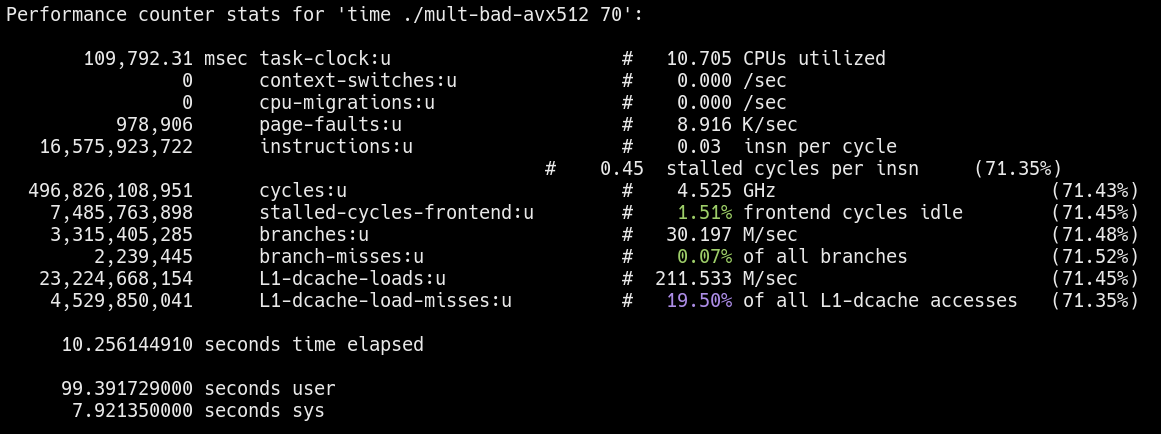The height and width of the screenshot is (434, 1161).
Task: Click the 'cpu-migrations:u' event label
Action: 347,103
